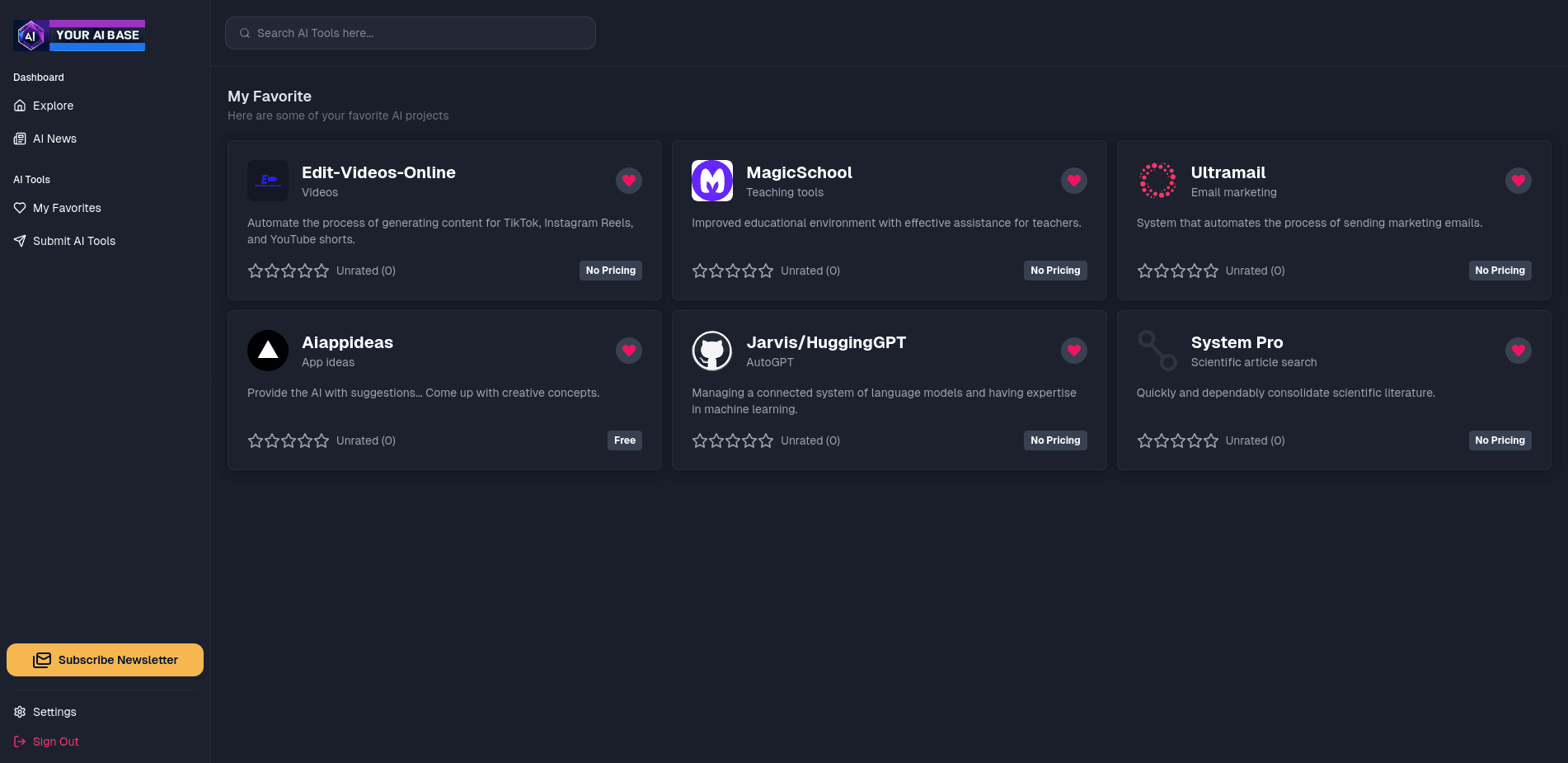Click the Edit-Videos-Online app icon
The width and height of the screenshot is (1568, 763).
267,181
